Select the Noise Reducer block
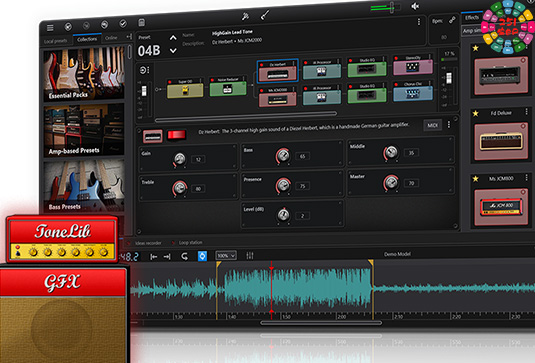 click(x=228, y=86)
